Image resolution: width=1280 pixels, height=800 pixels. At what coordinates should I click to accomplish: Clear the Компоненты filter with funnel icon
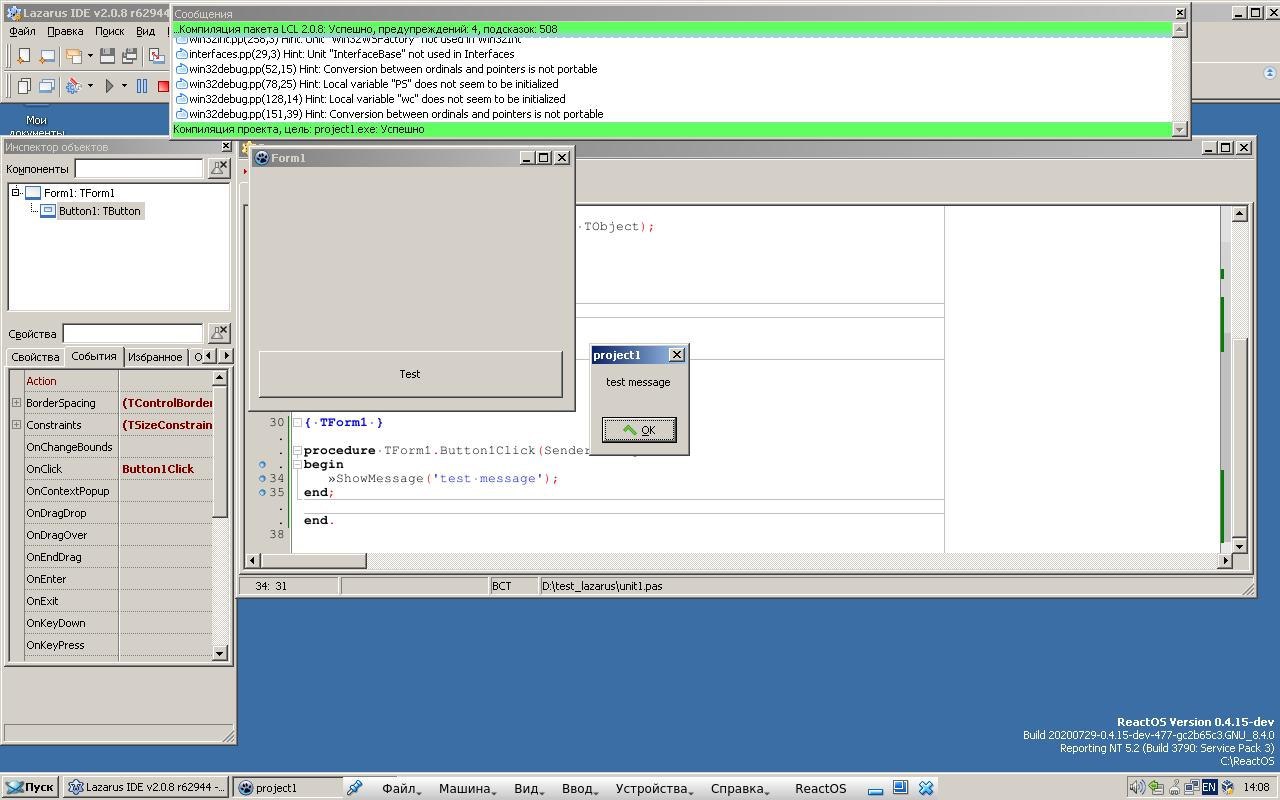[218, 168]
